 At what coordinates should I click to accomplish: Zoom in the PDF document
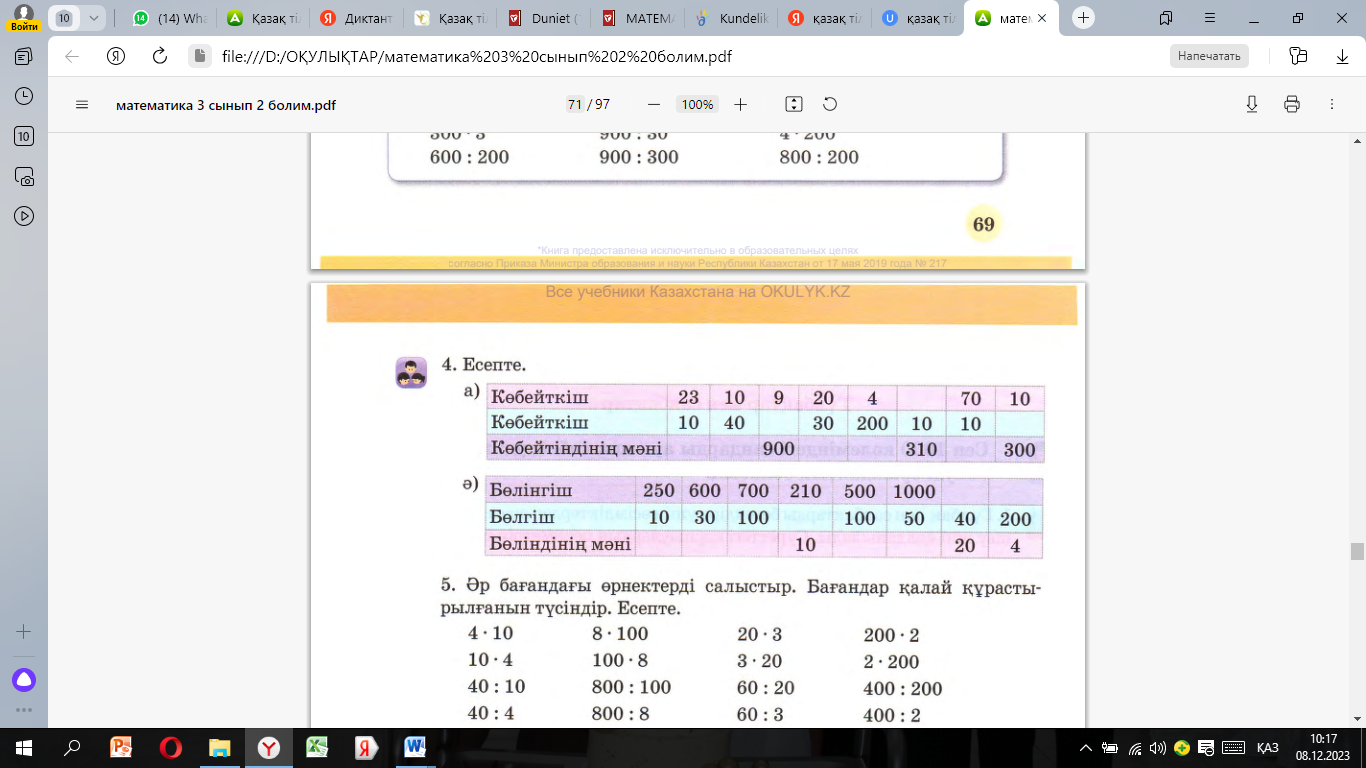click(x=740, y=104)
